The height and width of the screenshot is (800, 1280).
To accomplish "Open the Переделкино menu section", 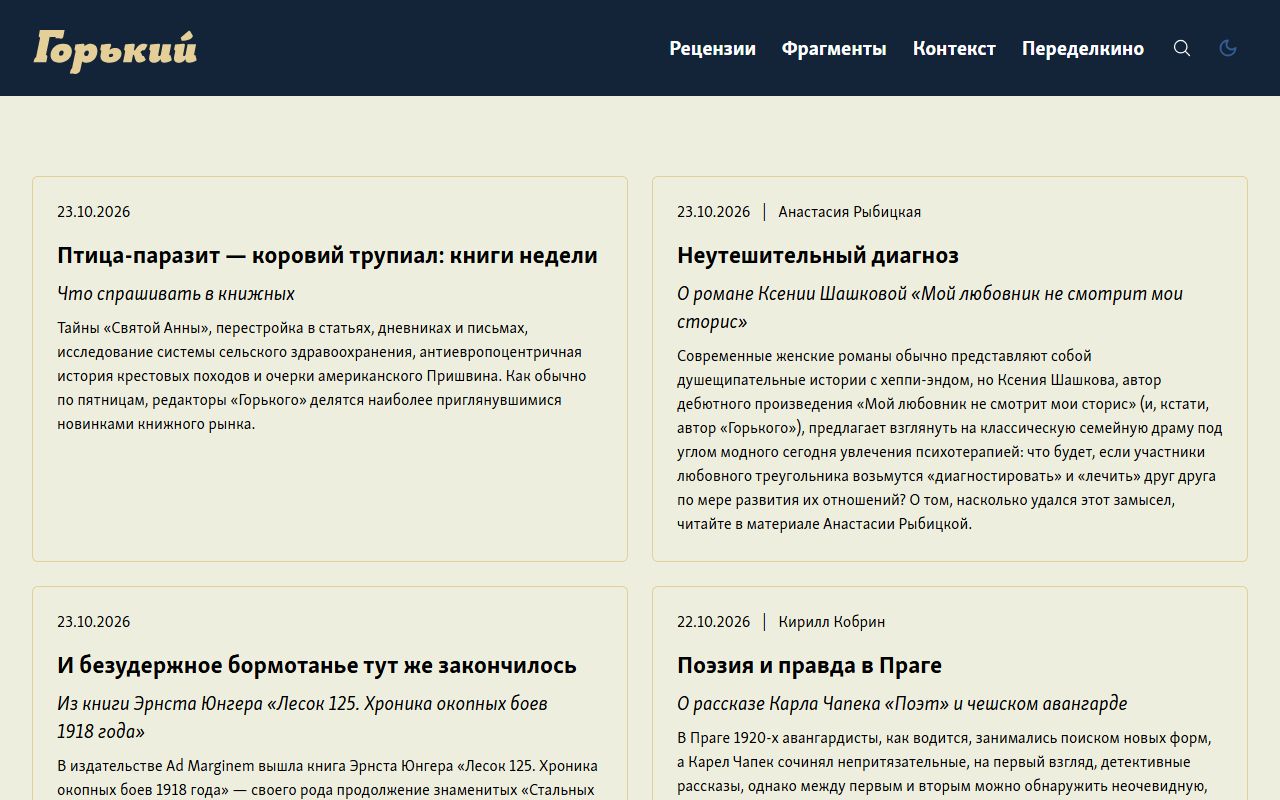I will (x=1083, y=48).
